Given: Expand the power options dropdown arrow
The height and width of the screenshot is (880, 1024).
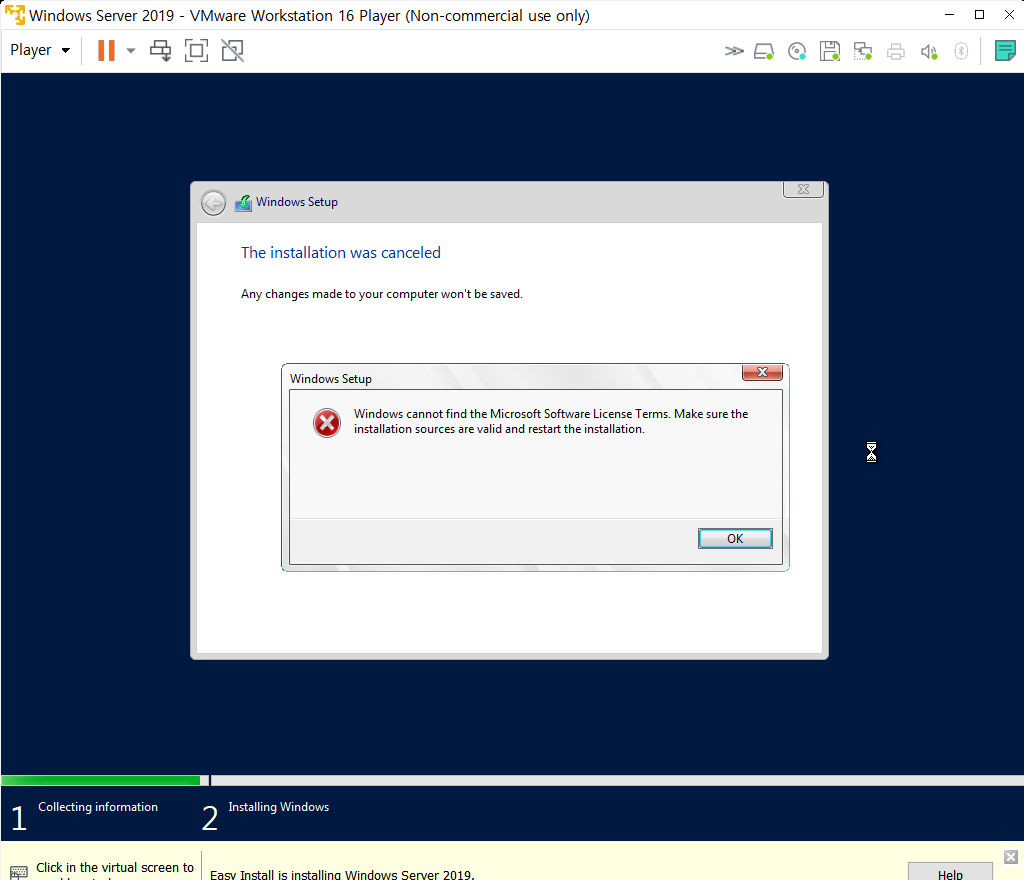Looking at the screenshot, I should pyautogui.click(x=131, y=50).
